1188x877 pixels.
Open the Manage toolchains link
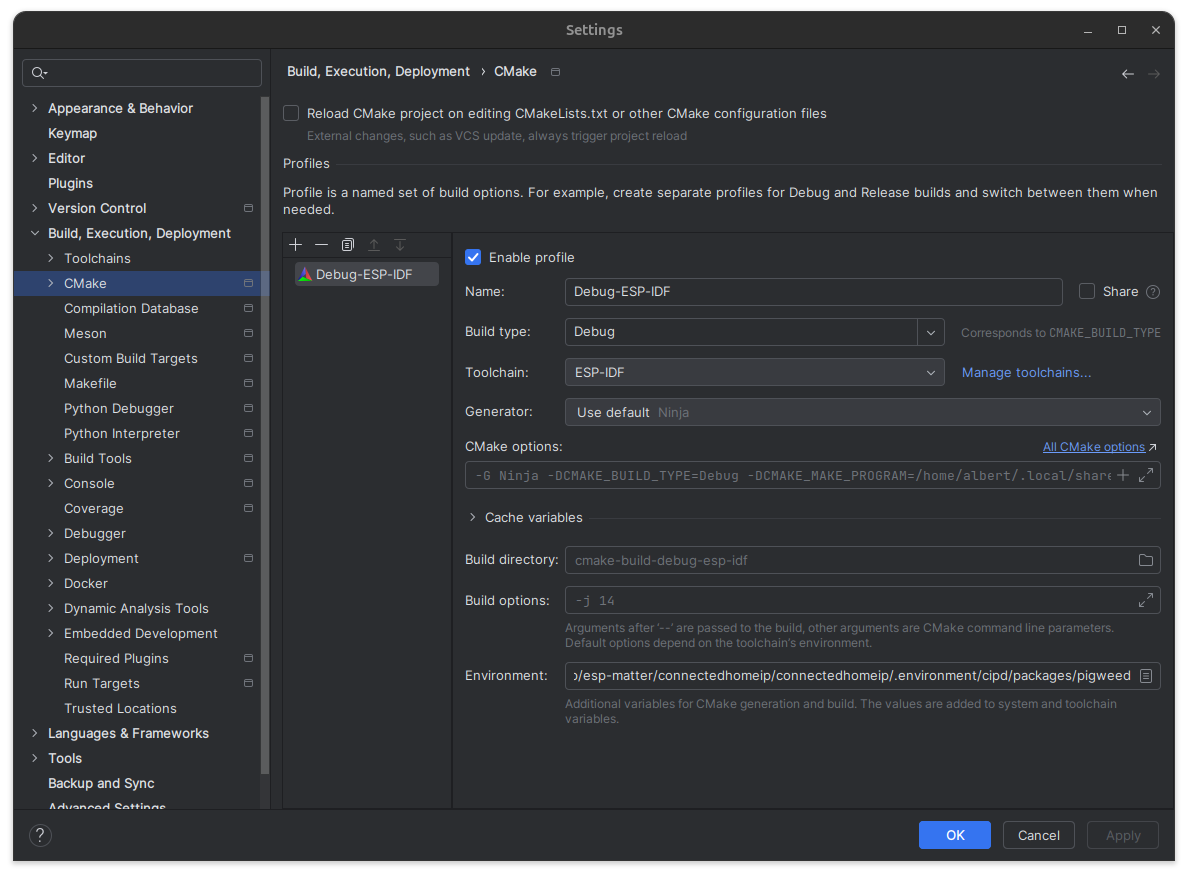point(1026,373)
